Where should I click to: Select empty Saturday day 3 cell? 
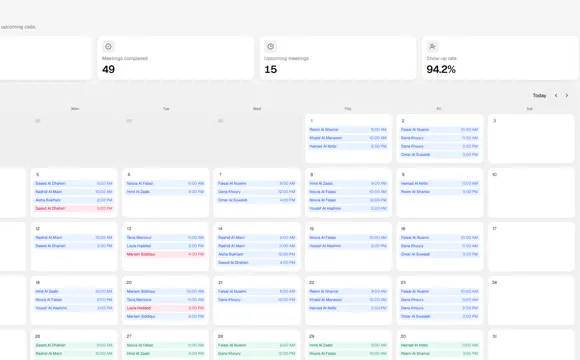click(531, 138)
